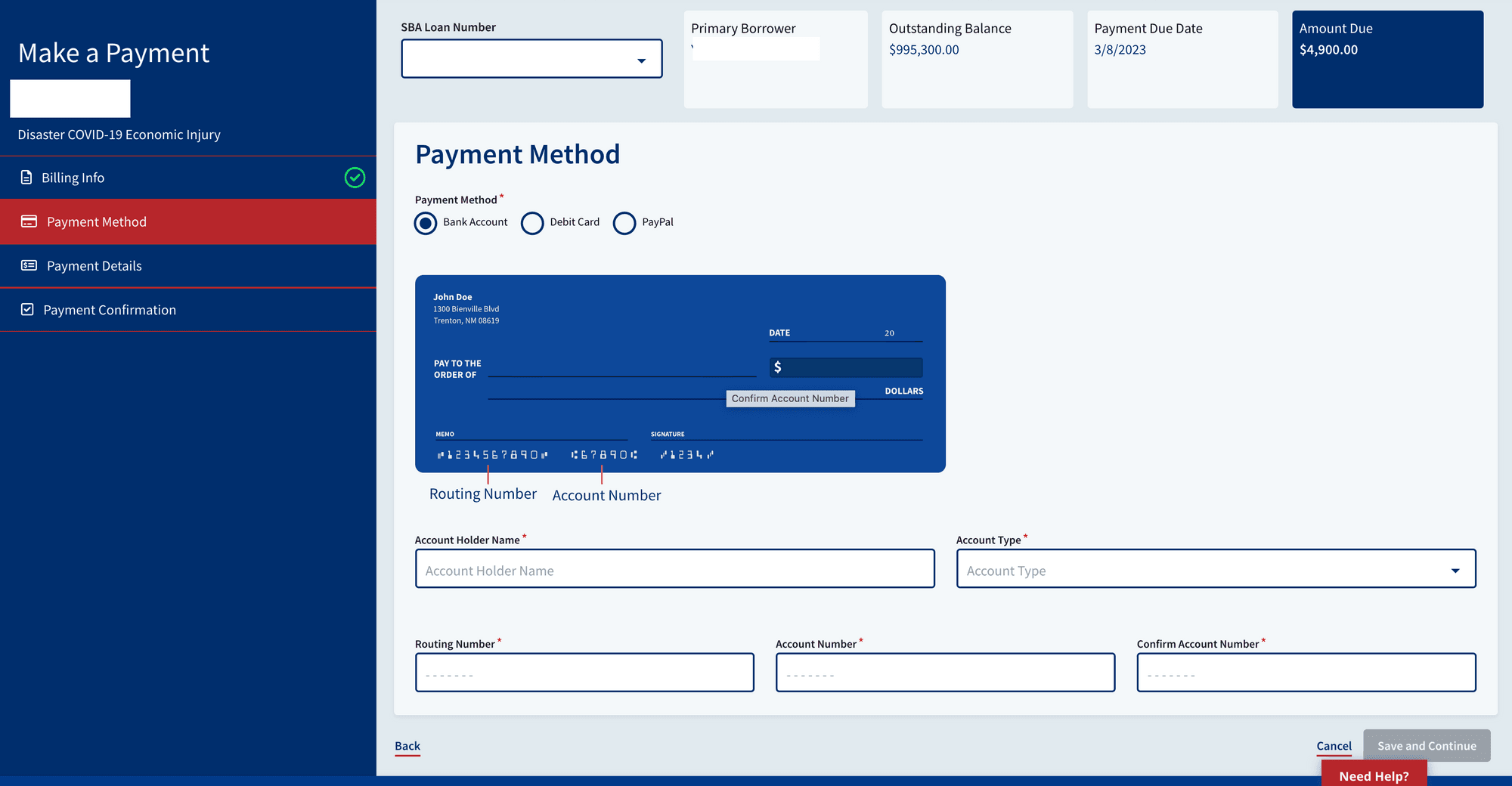This screenshot has width=1512, height=786.
Task: Click the Billing Info document icon
Action: click(x=26, y=178)
